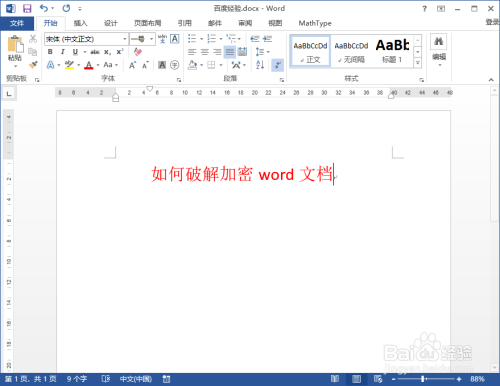Switch to the 引用 tab
Screen dimensions: 500x386
184,23
